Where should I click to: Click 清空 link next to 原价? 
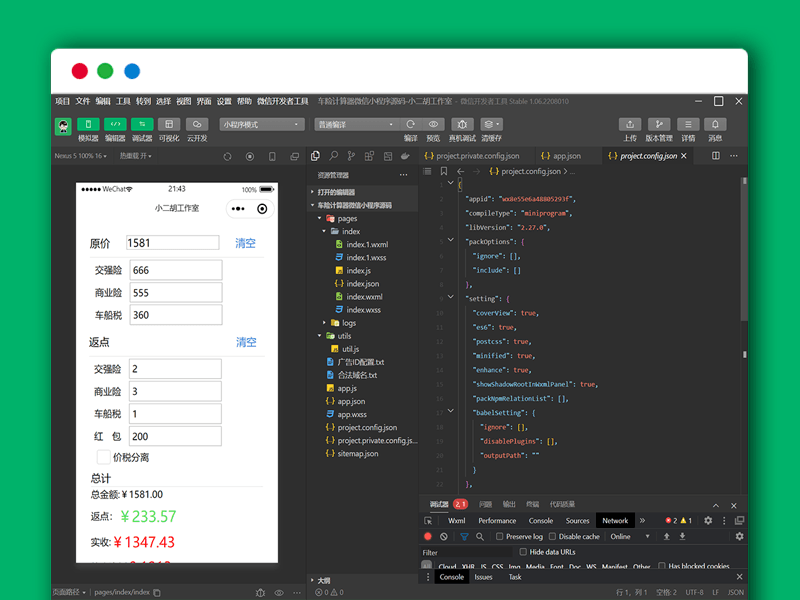tap(245, 243)
